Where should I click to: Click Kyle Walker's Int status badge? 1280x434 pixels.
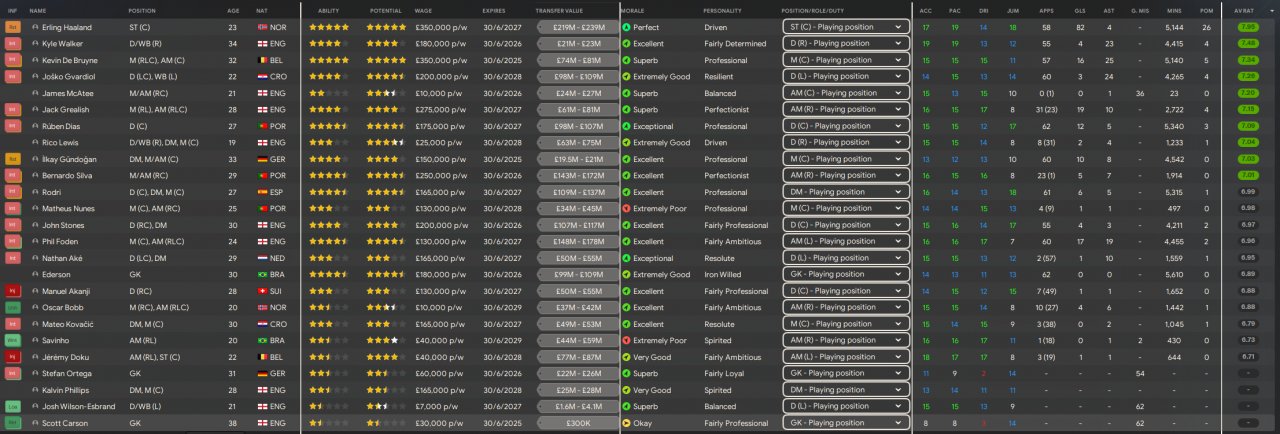[13, 44]
